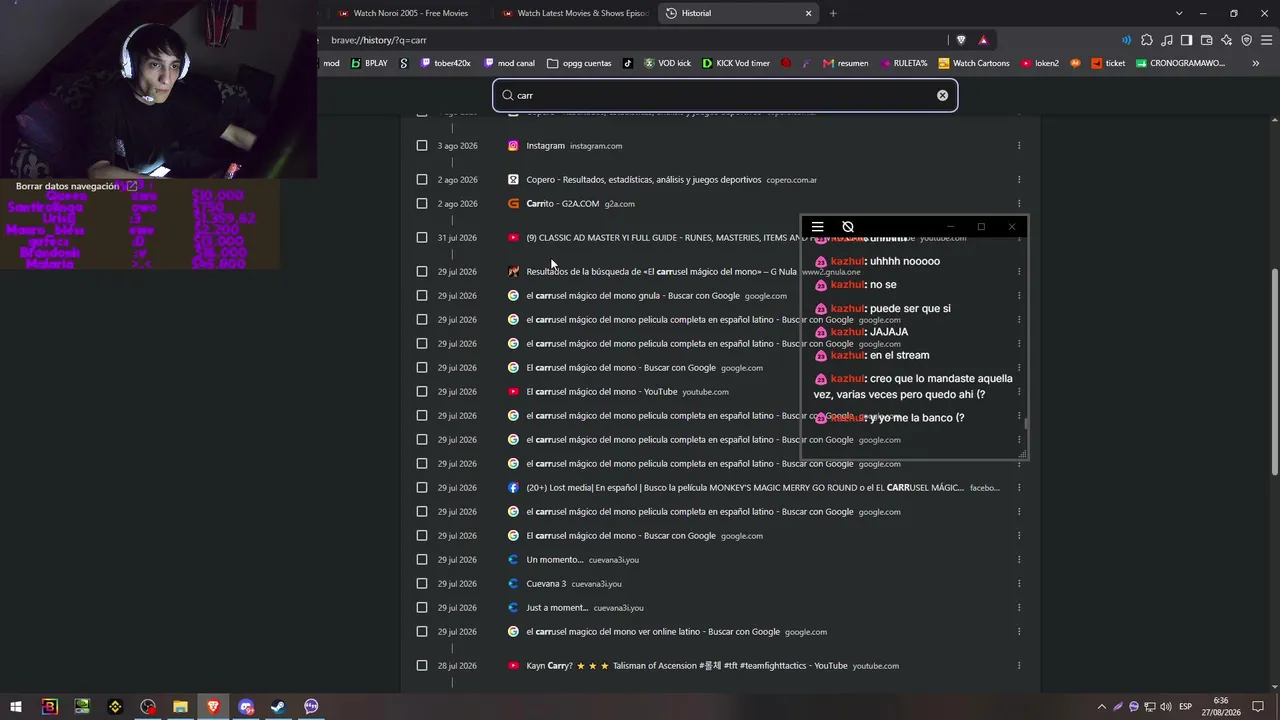Open the Brave Wallet icon

1206,40
